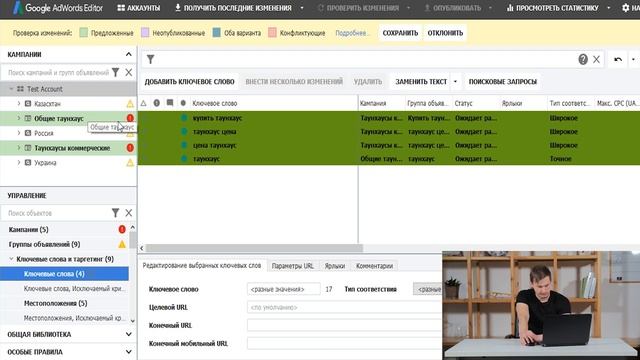
Task: Click View statistics (Просмотреть статистику)
Action: [x=553, y=8]
